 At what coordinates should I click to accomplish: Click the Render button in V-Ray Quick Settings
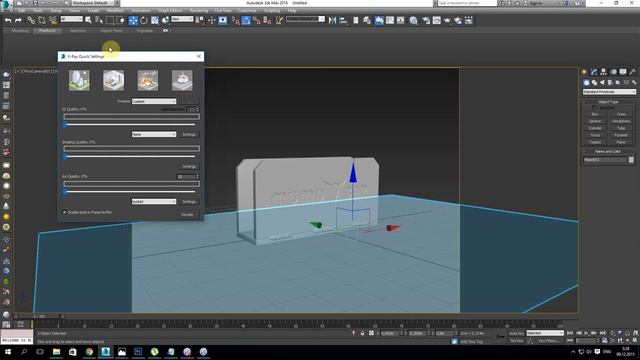point(187,215)
